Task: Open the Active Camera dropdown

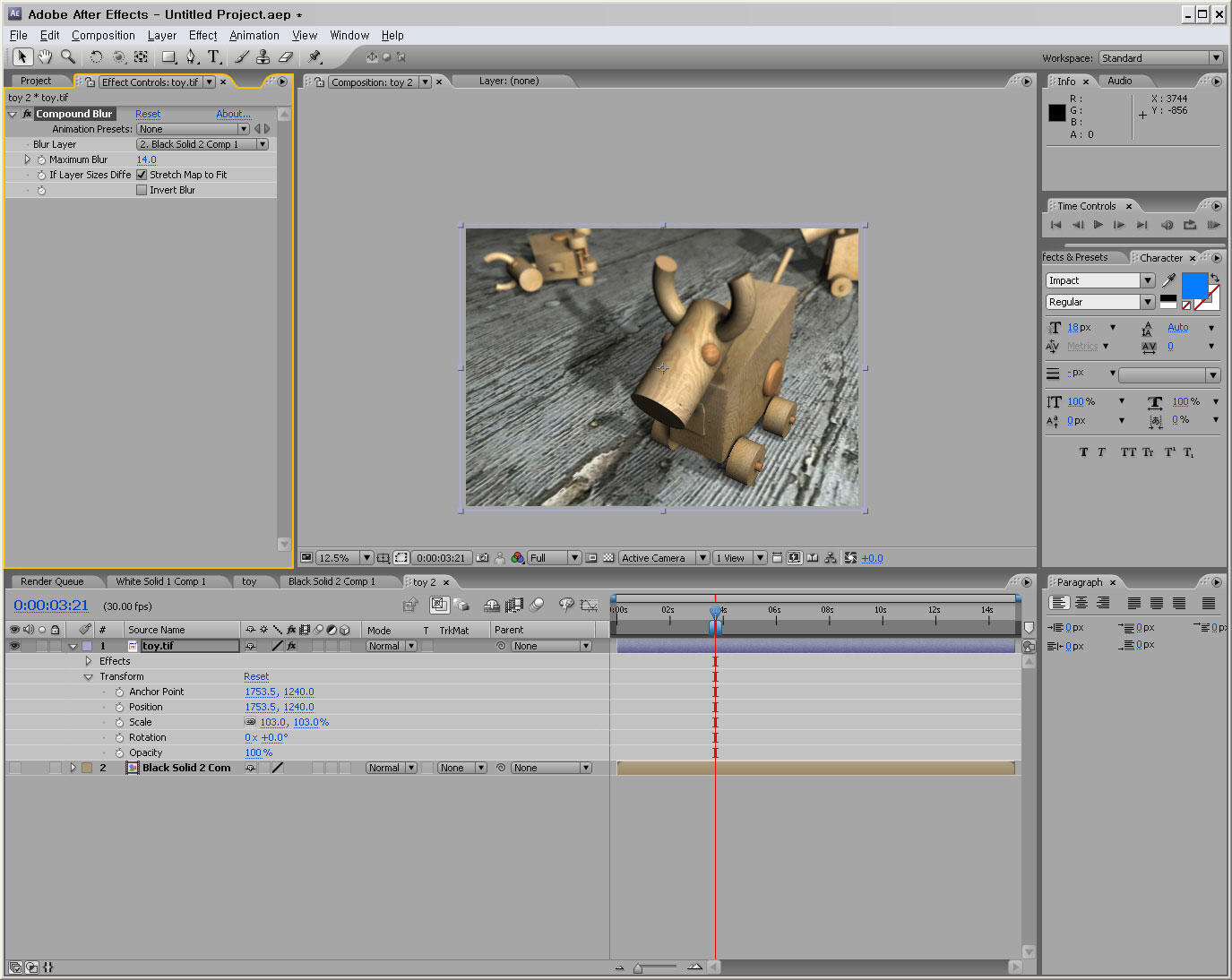Action: tap(664, 558)
